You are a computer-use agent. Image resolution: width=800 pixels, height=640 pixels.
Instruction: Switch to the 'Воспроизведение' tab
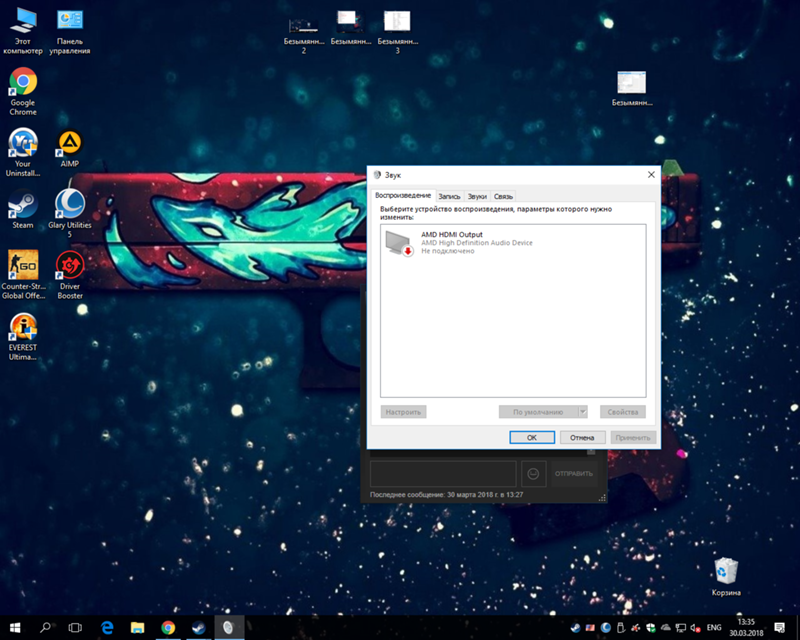(403, 195)
